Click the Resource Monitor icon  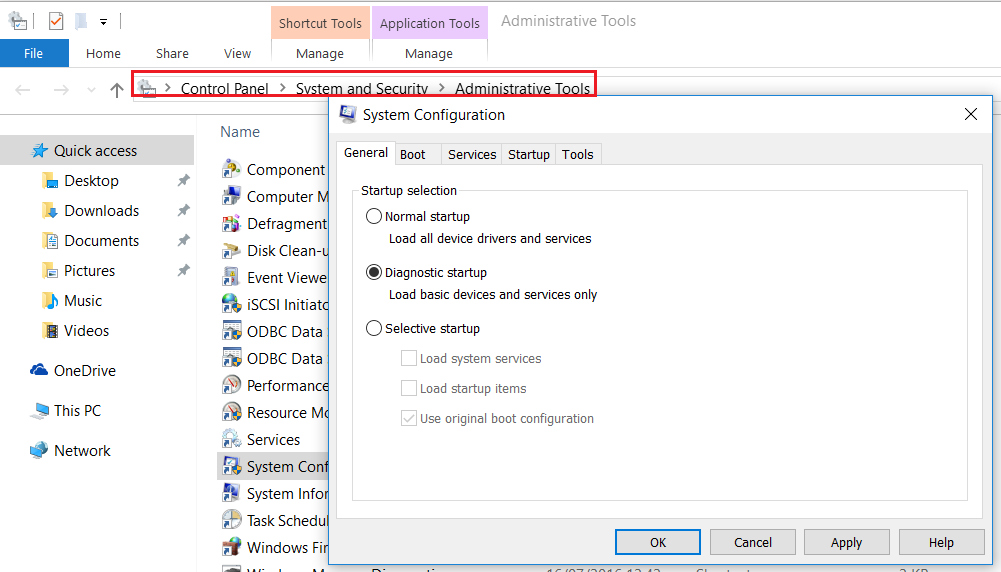point(231,412)
